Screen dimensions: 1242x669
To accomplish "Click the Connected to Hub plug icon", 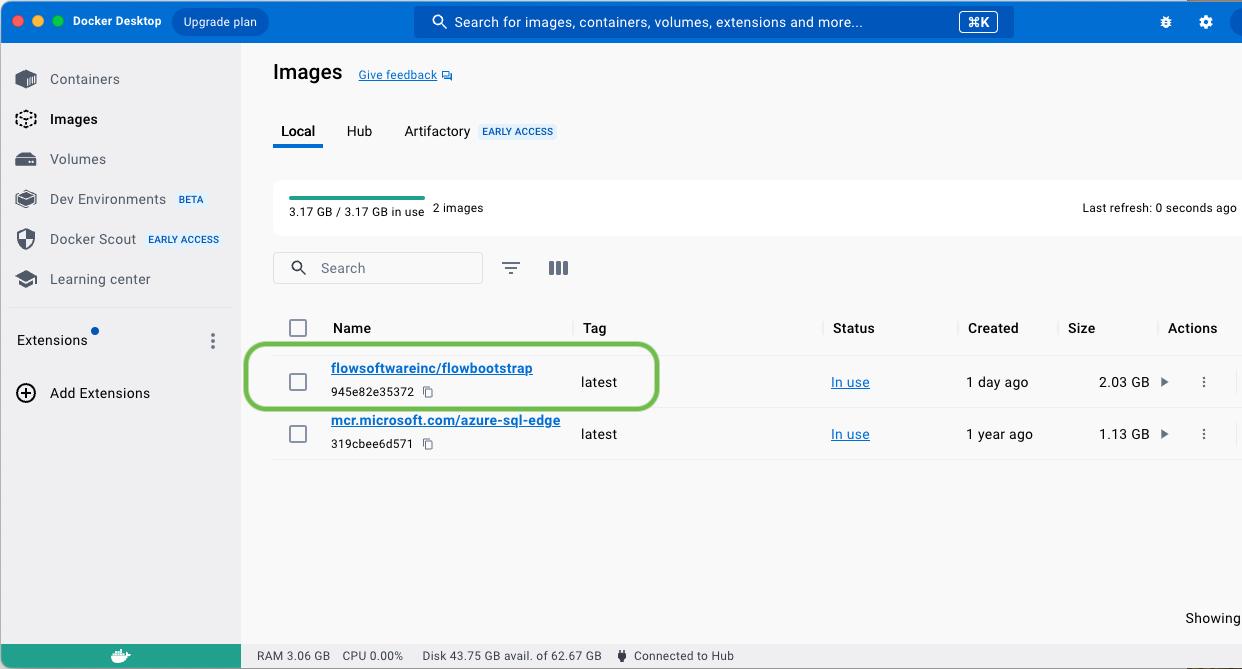I will [x=622, y=656].
